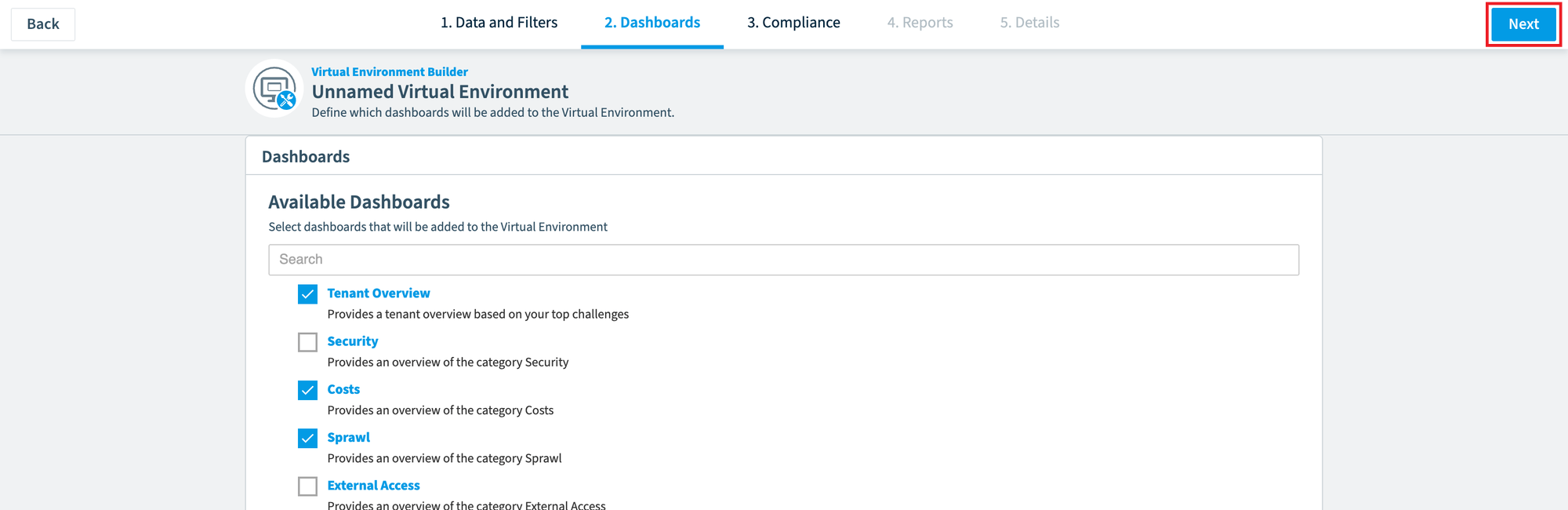Screen dimensions: 1568x510
Task: Open the Details step tab
Action: click(1029, 23)
